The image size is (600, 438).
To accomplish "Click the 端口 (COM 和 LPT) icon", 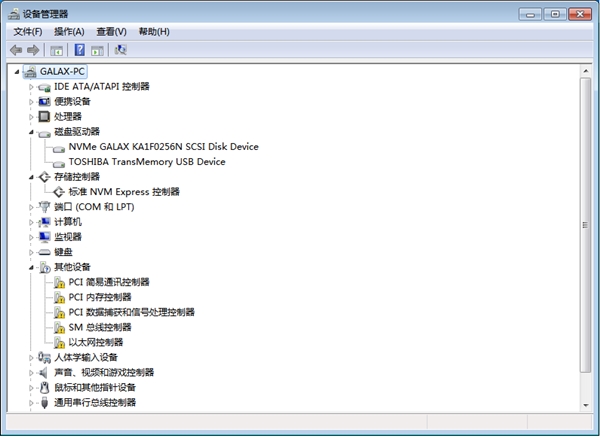I will click(x=44, y=207).
